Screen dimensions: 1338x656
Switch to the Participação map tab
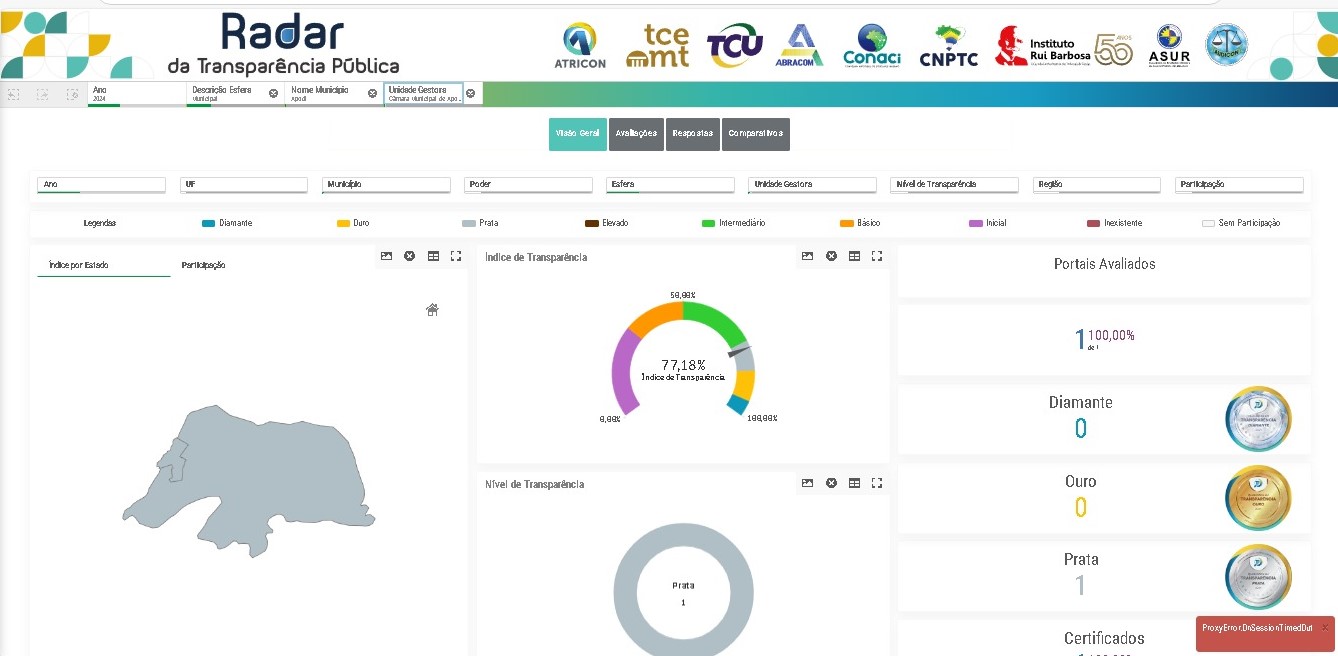click(203, 265)
